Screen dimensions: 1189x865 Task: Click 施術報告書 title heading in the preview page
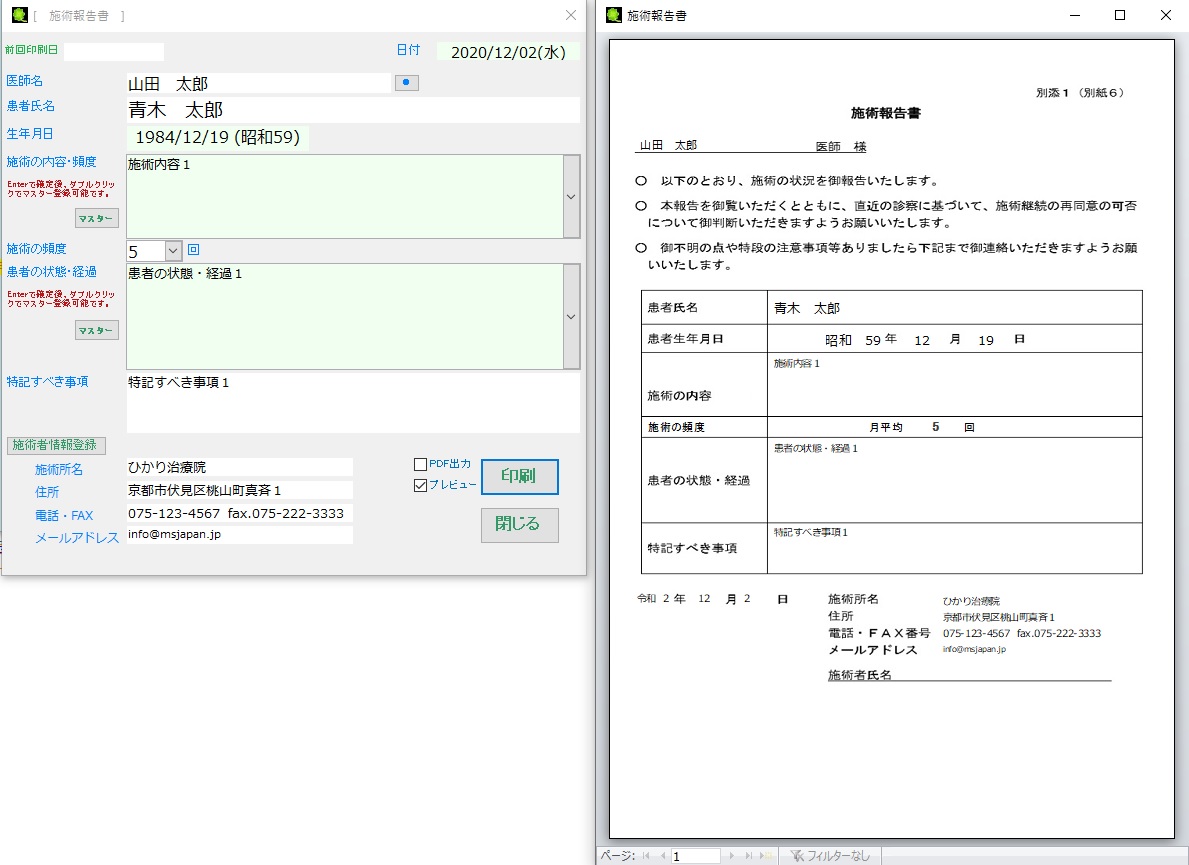point(886,113)
